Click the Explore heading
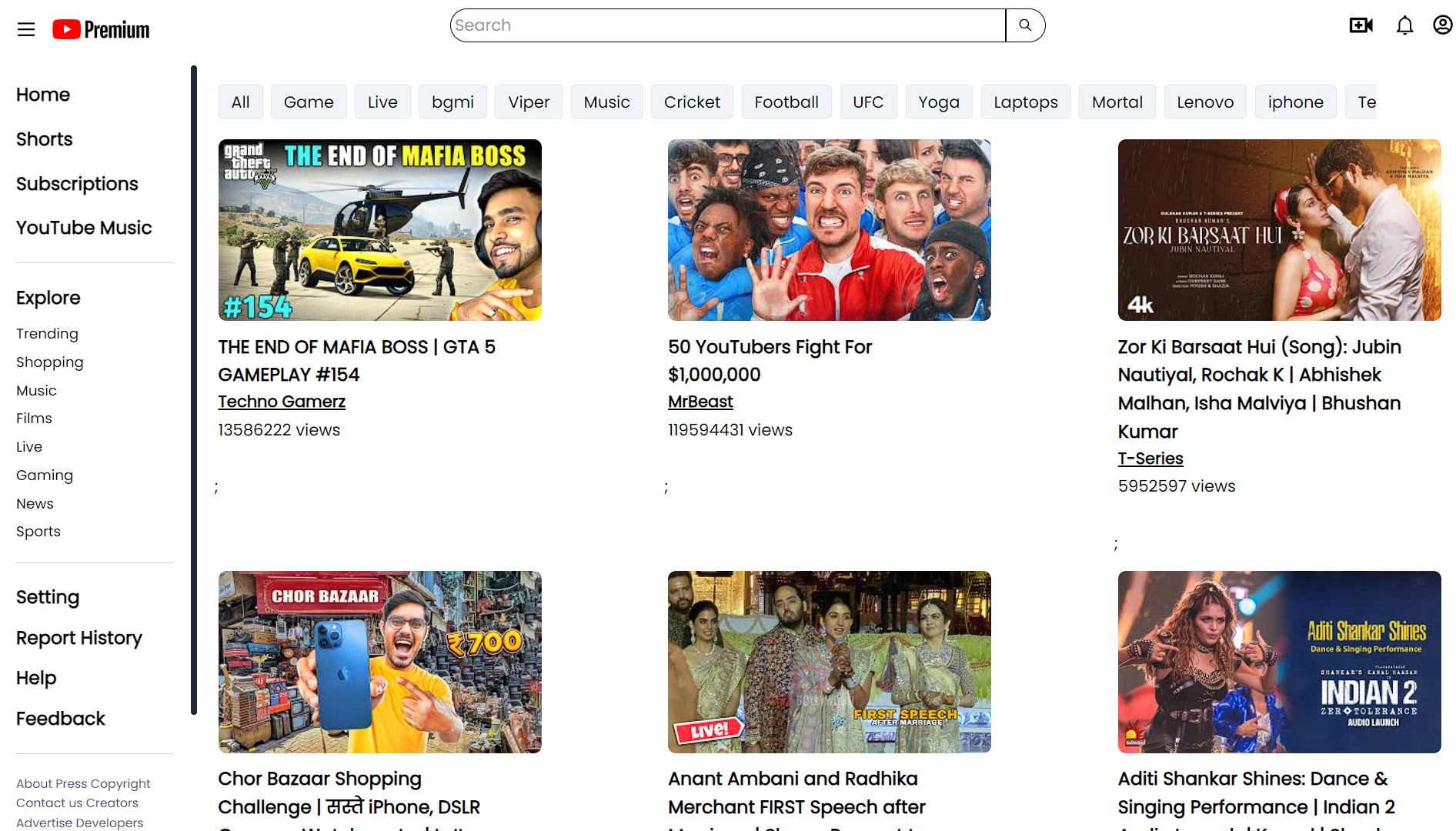 (48, 298)
